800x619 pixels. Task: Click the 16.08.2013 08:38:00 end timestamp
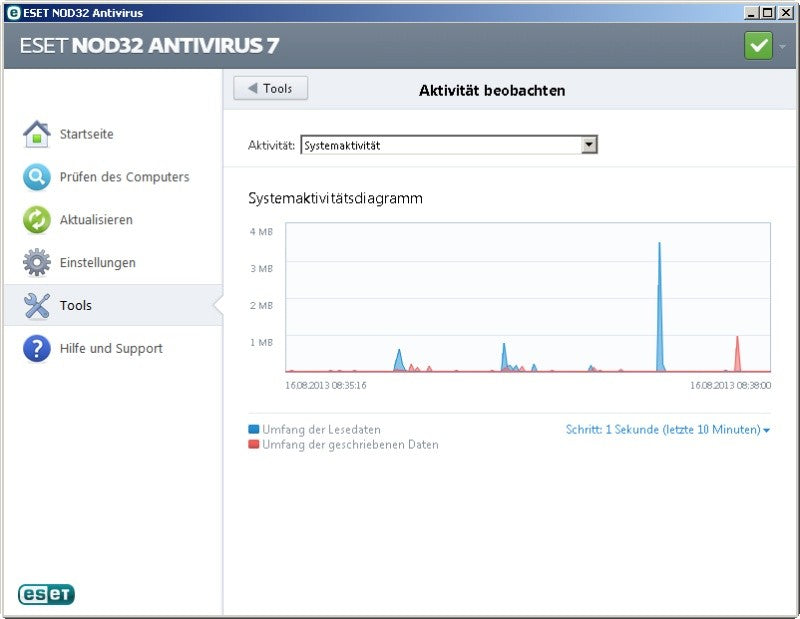click(731, 385)
